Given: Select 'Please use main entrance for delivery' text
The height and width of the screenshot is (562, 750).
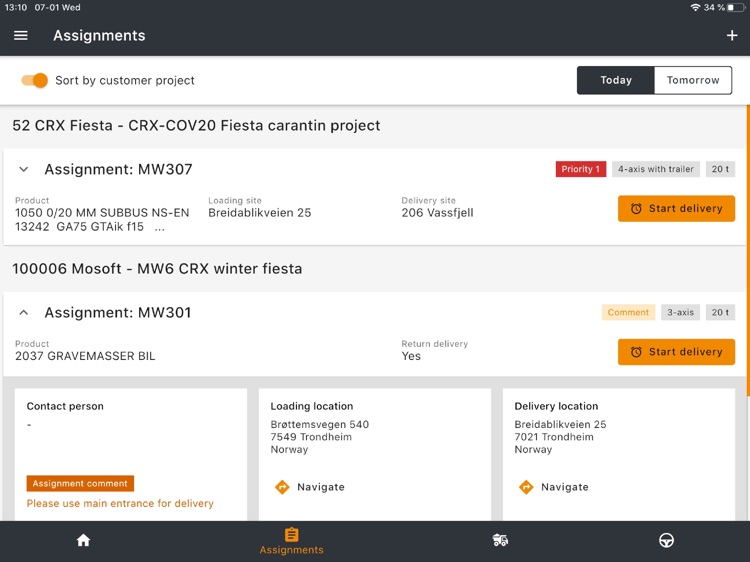Looking at the screenshot, I should pos(120,503).
